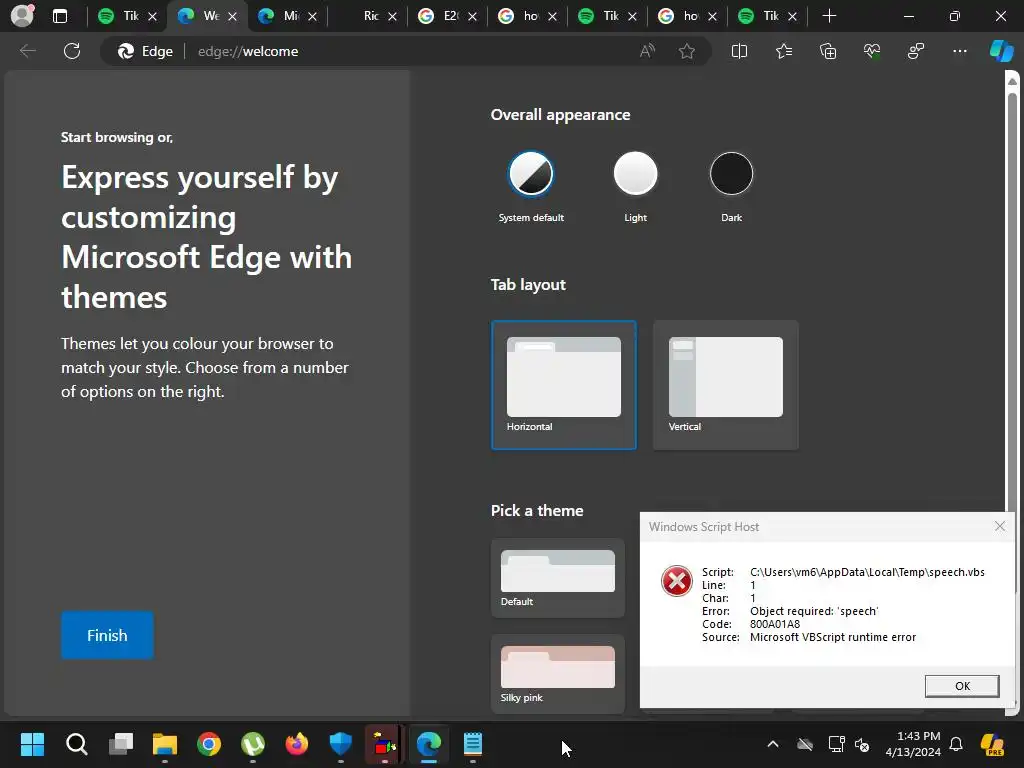Switch to the 'E2(' Google tab

447,16
